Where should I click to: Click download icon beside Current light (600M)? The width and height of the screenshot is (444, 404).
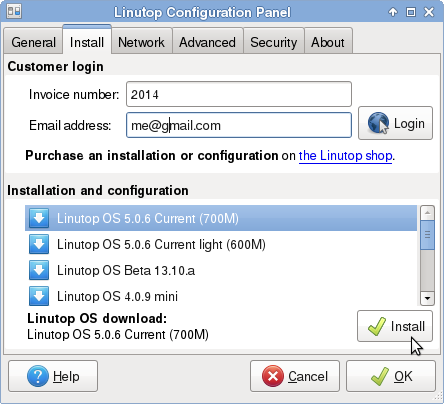point(39,244)
